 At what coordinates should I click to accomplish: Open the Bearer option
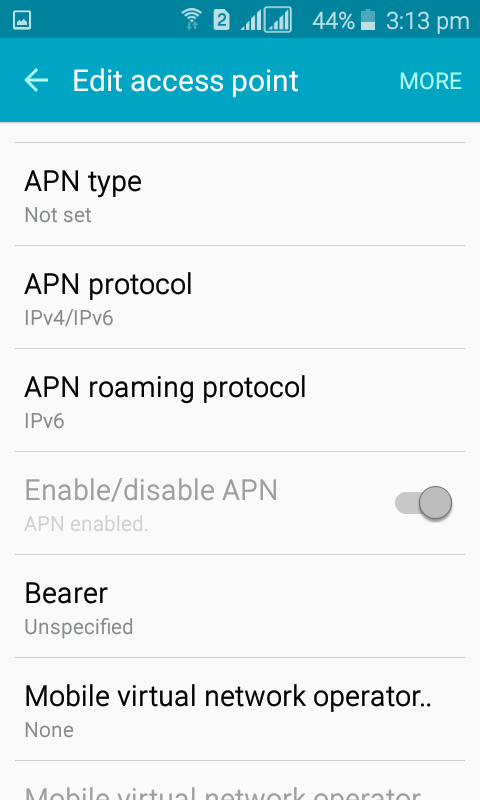pos(240,607)
